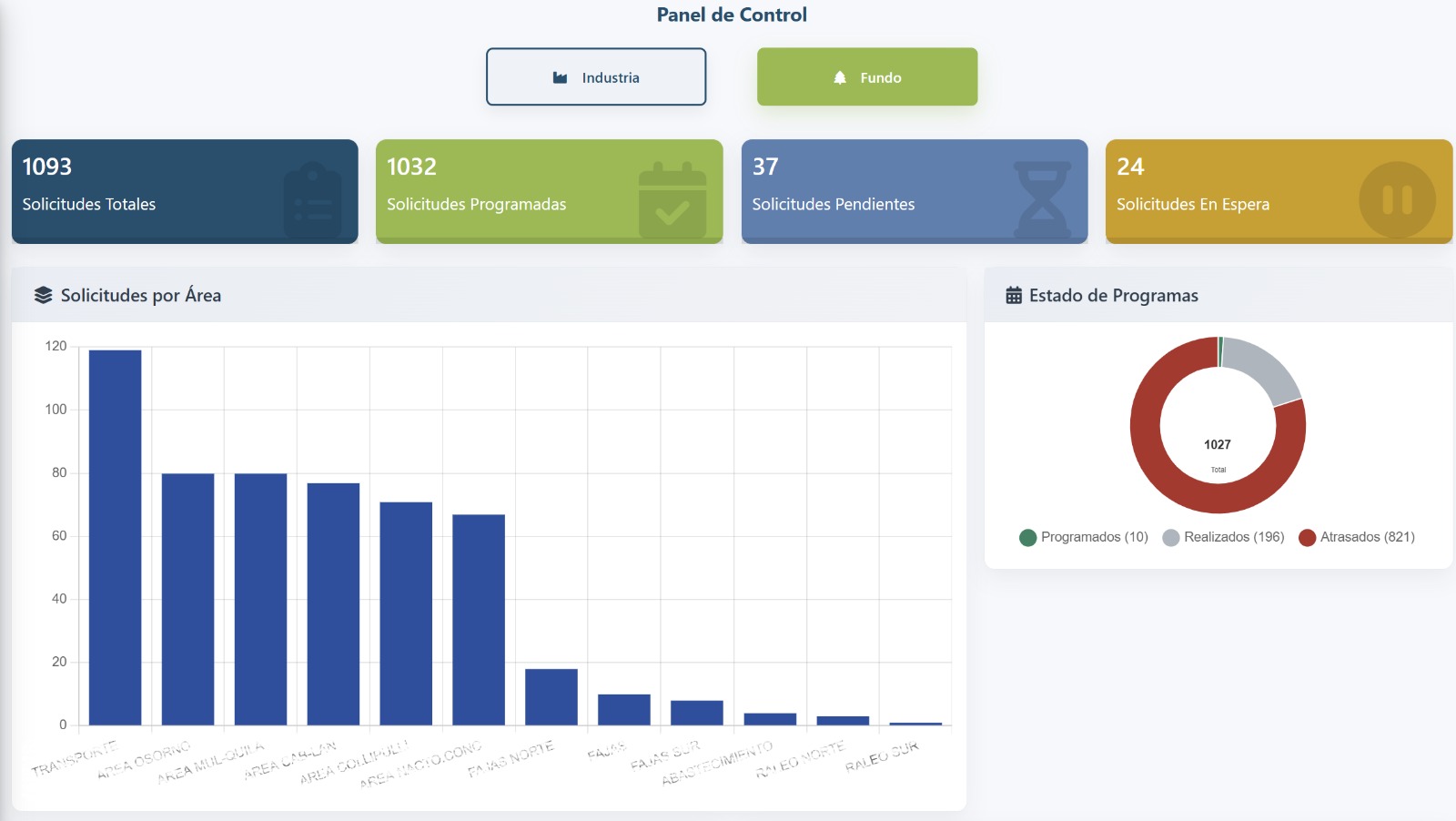Click the calendar icon beside Estado de Programas
The height and width of the screenshot is (821, 1456).
1014,295
